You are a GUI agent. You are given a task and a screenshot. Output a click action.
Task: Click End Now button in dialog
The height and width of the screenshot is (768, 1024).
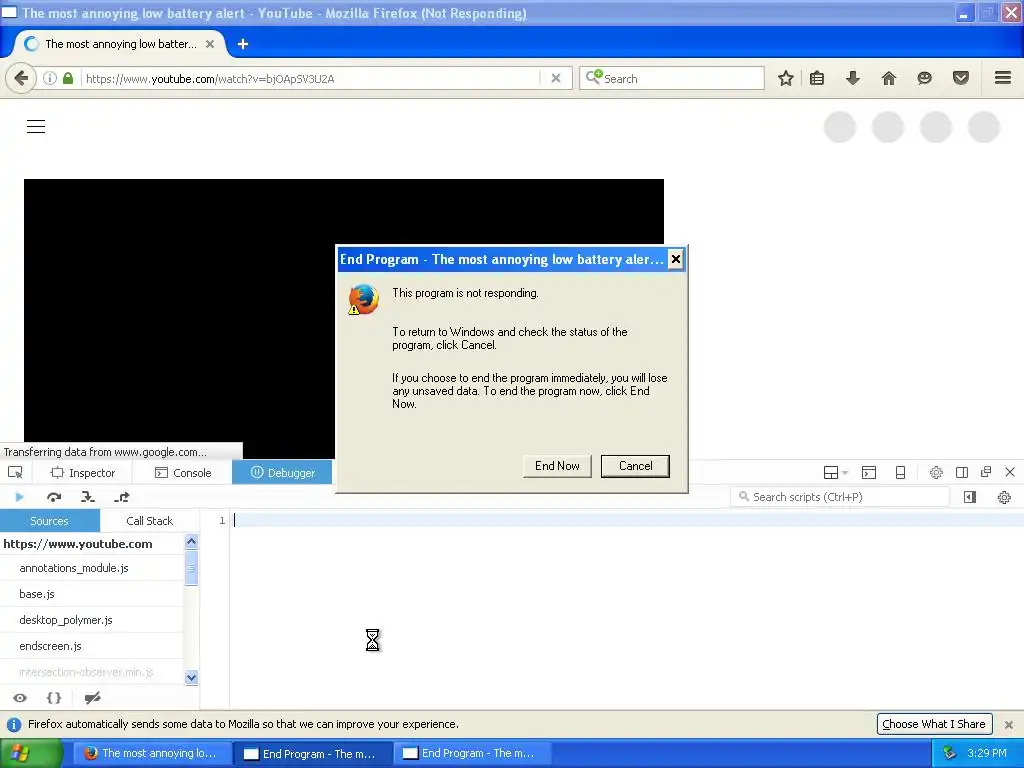[557, 466]
